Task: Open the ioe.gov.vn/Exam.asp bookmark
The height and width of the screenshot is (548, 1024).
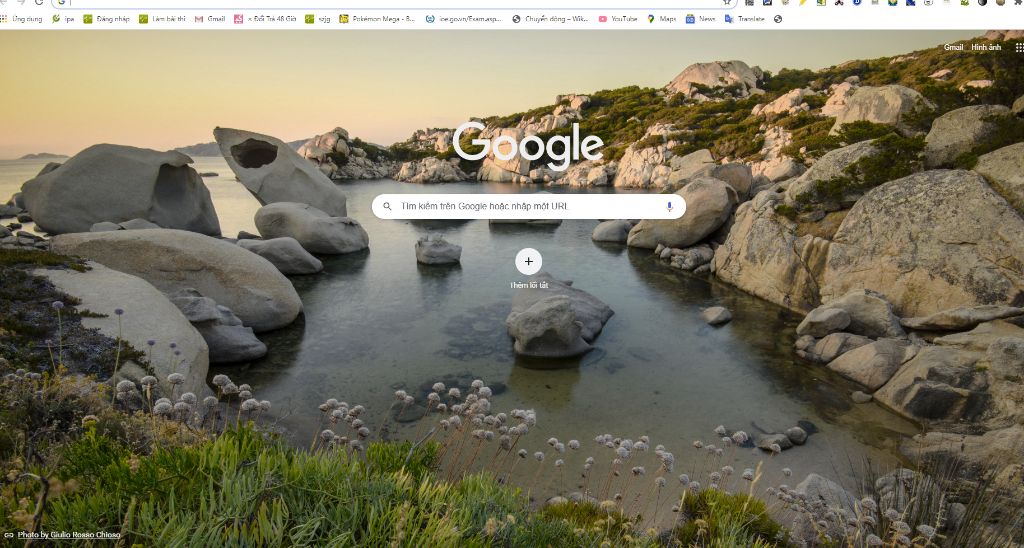Action: point(464,19)
